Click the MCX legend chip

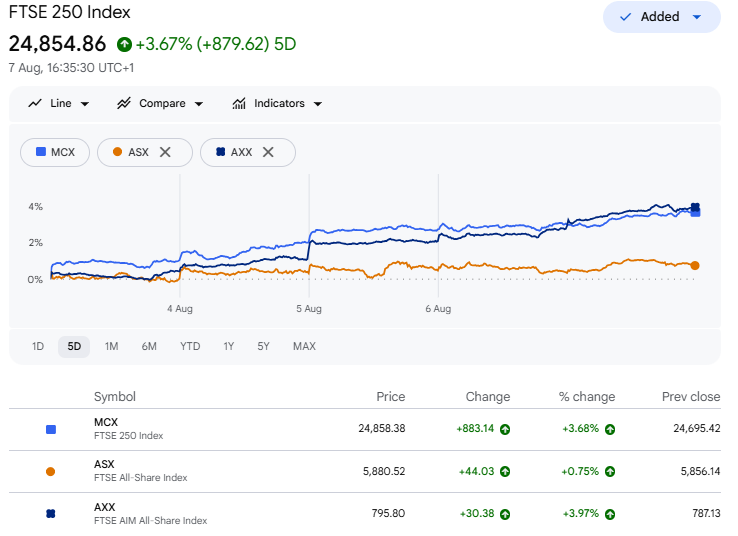click(55, 152)
